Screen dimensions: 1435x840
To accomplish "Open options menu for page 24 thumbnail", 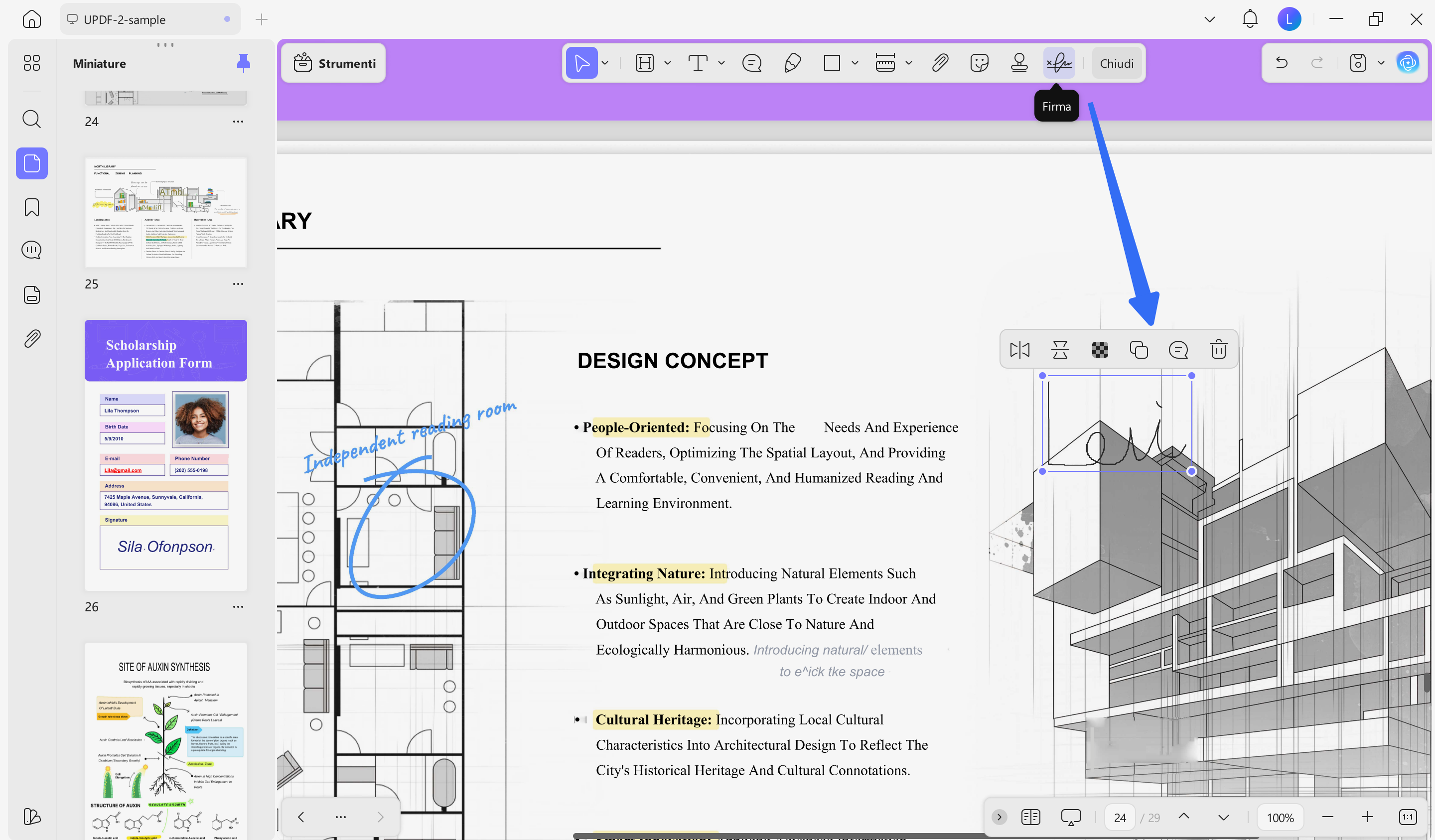I will [x=238, y=121].
